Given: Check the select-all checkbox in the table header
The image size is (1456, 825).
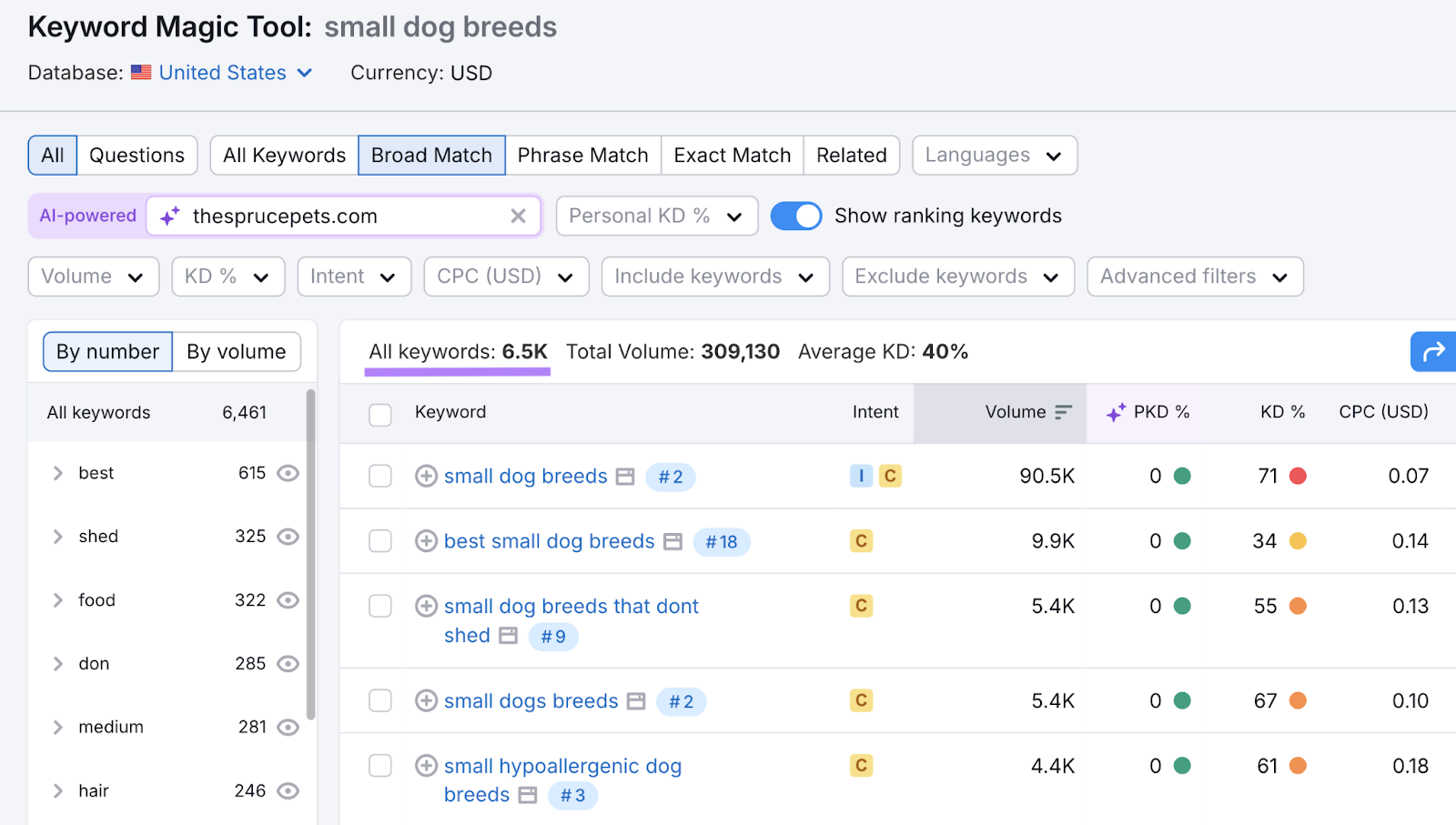Looking at the screenshot, I should 379,414.
